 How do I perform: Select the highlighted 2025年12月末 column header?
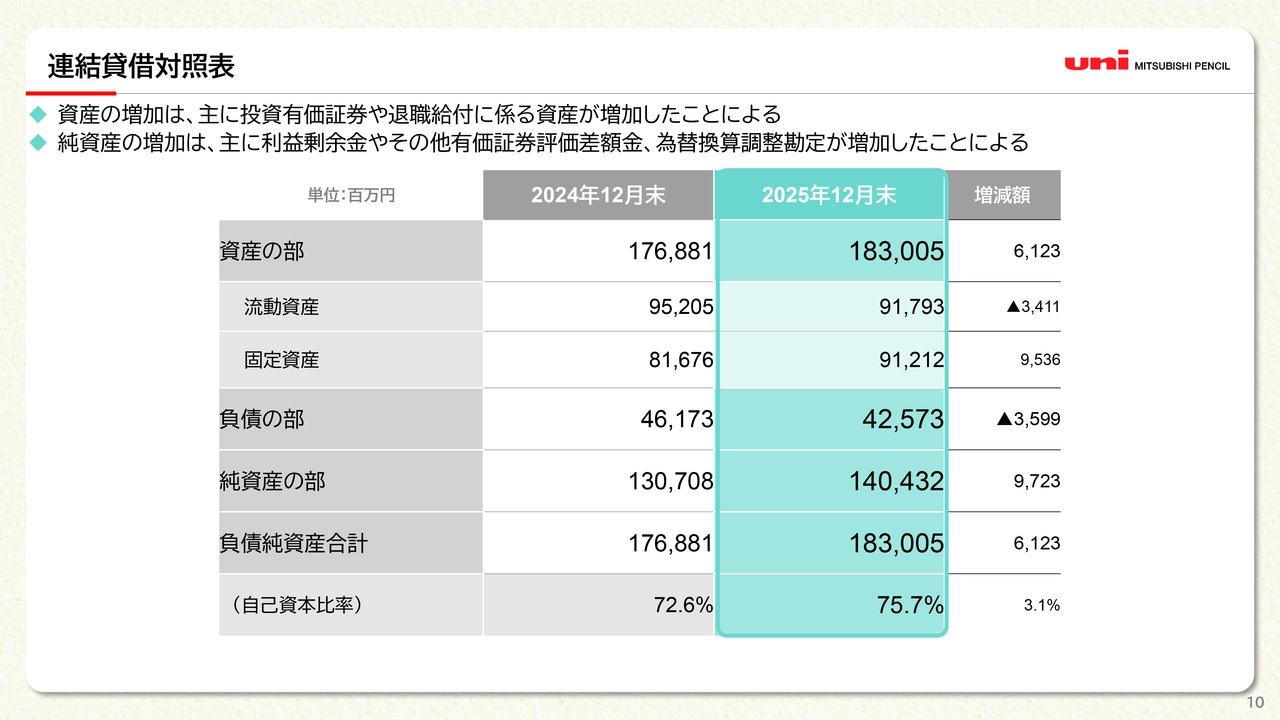829,195
